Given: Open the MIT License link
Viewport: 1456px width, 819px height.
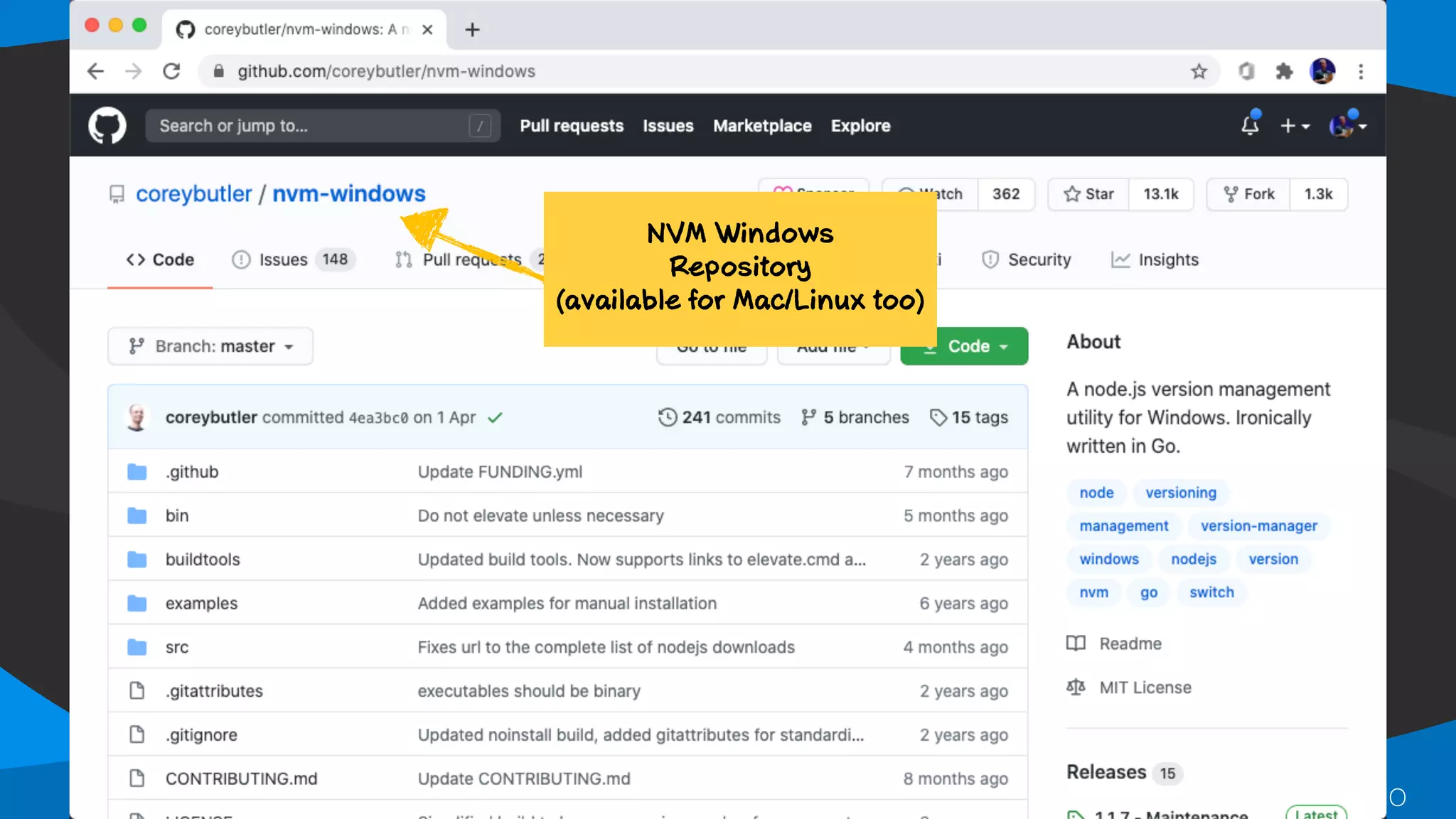Looking at the screenshot, I should coord(1145,687).
